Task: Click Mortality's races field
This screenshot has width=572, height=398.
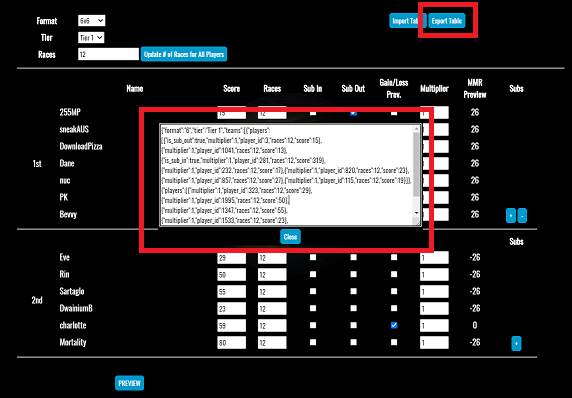Action: point(272,343)
